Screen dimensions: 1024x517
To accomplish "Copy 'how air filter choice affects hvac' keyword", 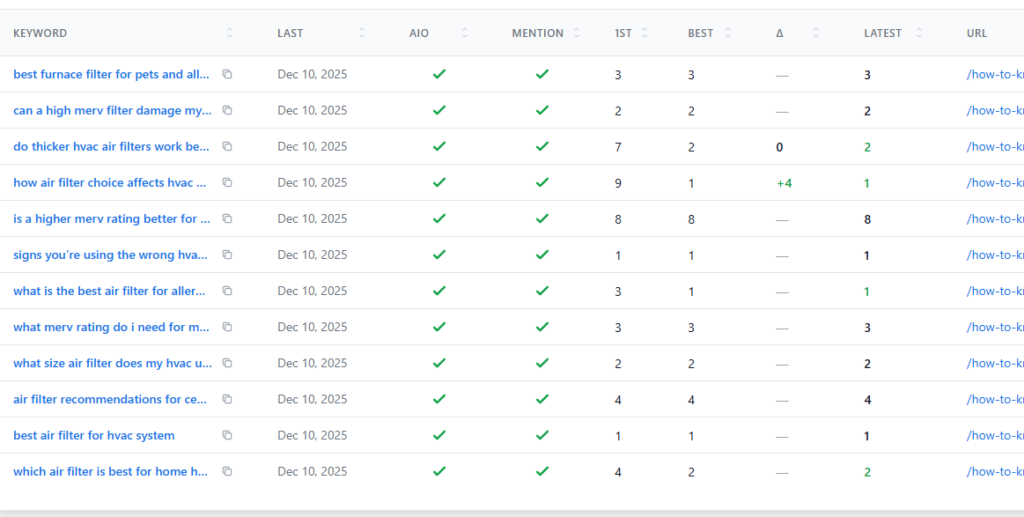I will 227,183.
